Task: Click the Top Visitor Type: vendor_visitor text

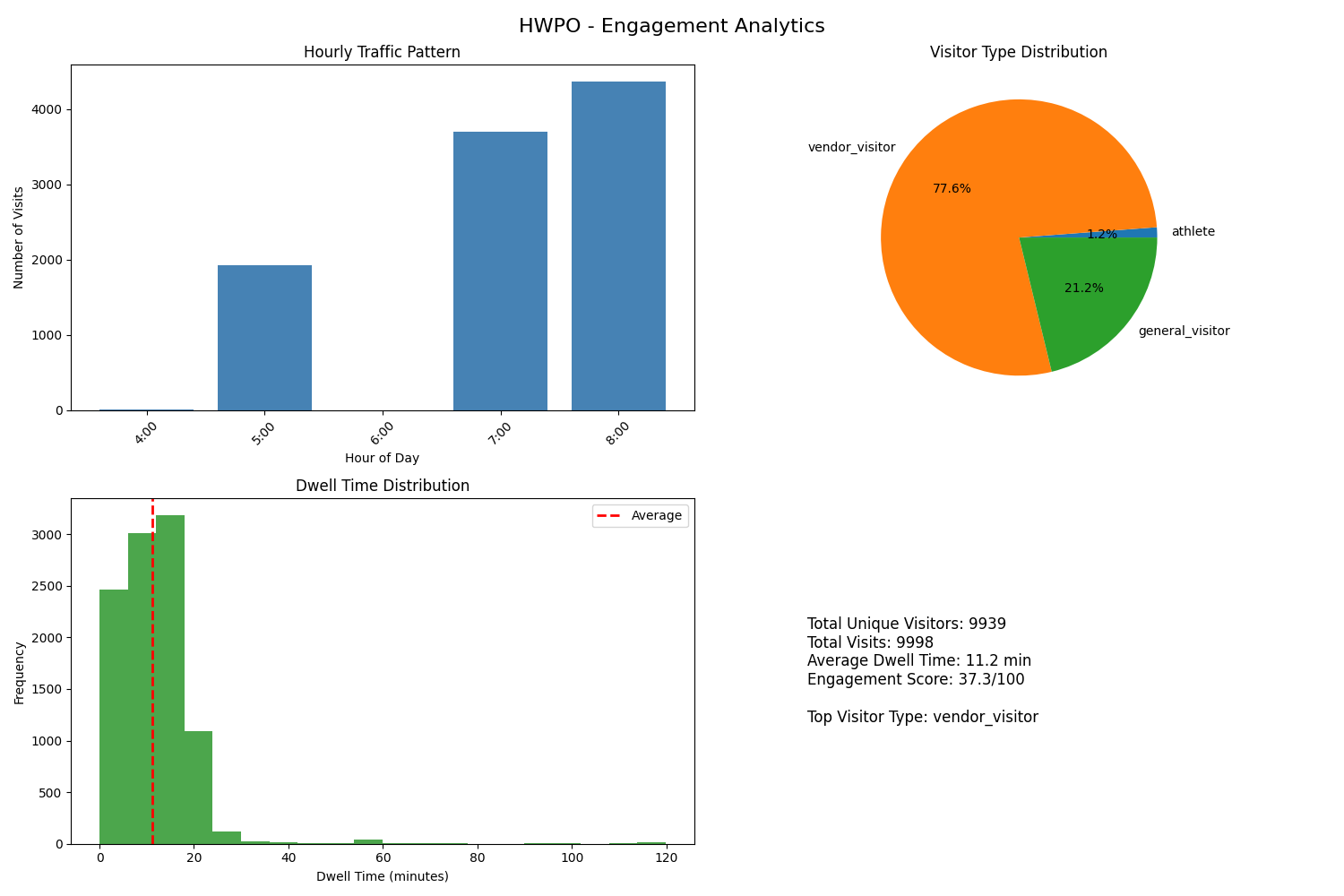Action: tap(922, 717)
